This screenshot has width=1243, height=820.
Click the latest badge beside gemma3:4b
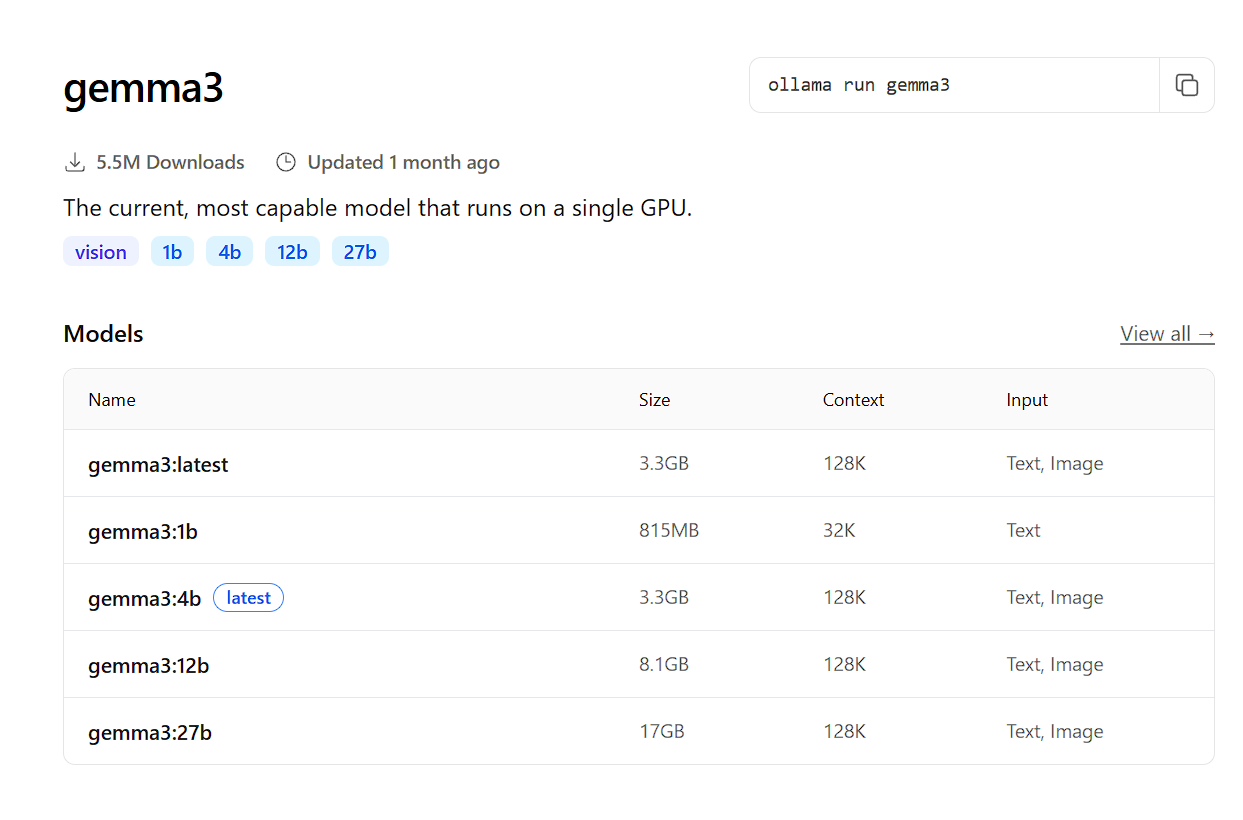pyautogui.click(x=248, y=598)
